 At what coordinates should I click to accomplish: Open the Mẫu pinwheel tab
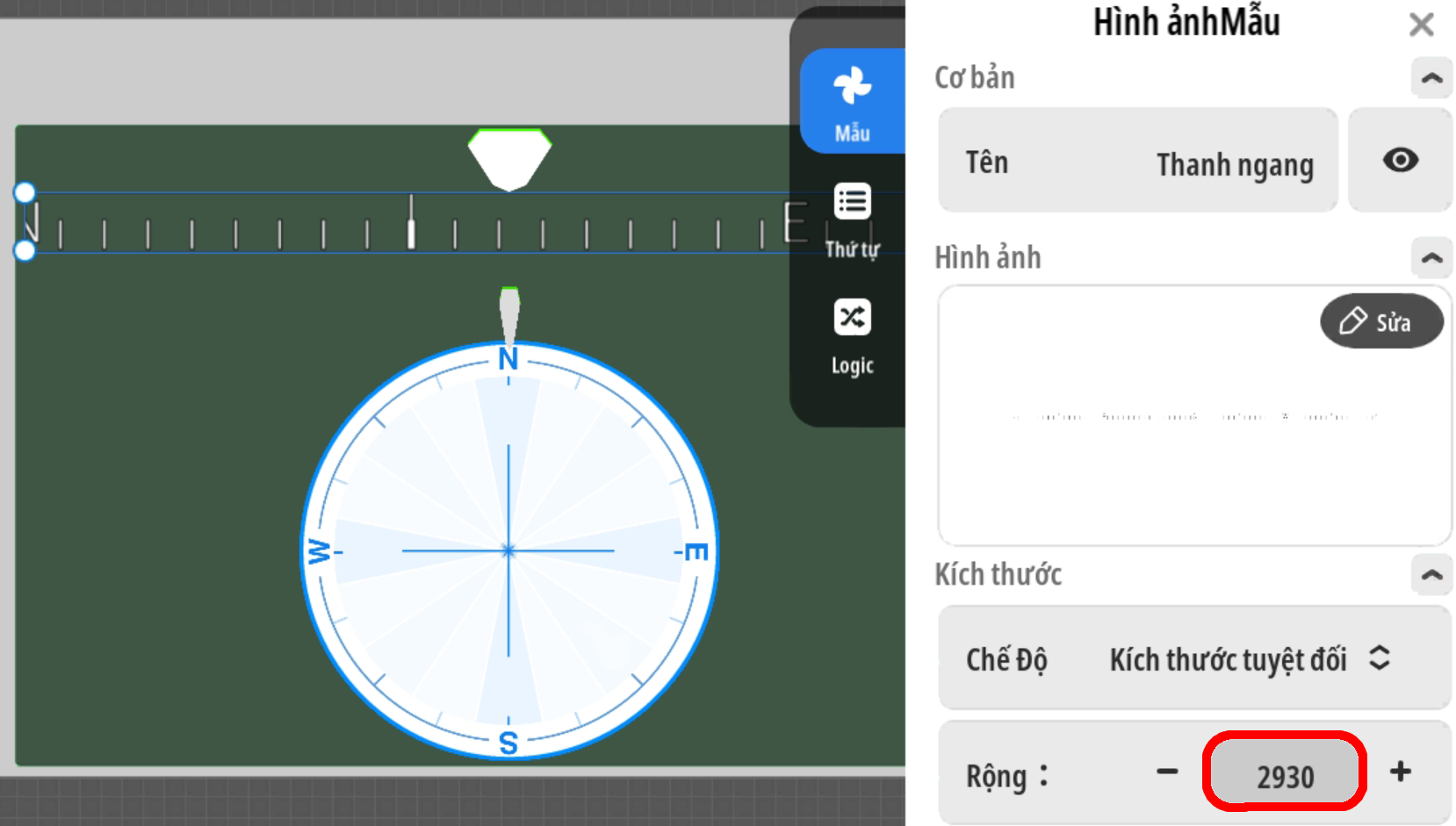tap(852, 103)
